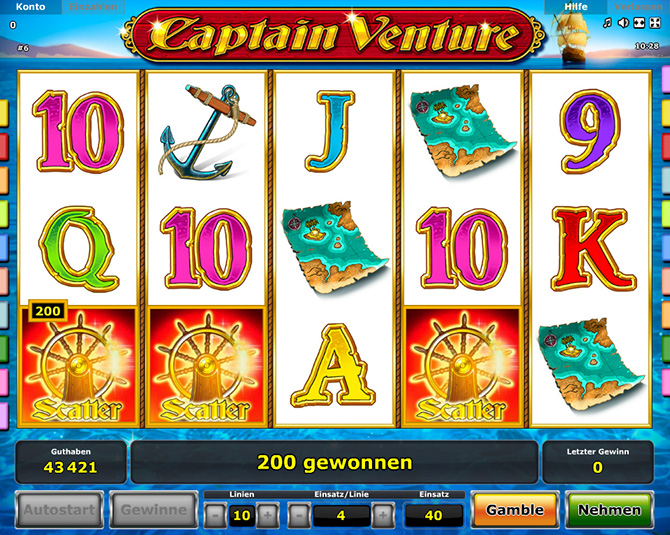Click the anchor symbol on second reel

point(206,130)
